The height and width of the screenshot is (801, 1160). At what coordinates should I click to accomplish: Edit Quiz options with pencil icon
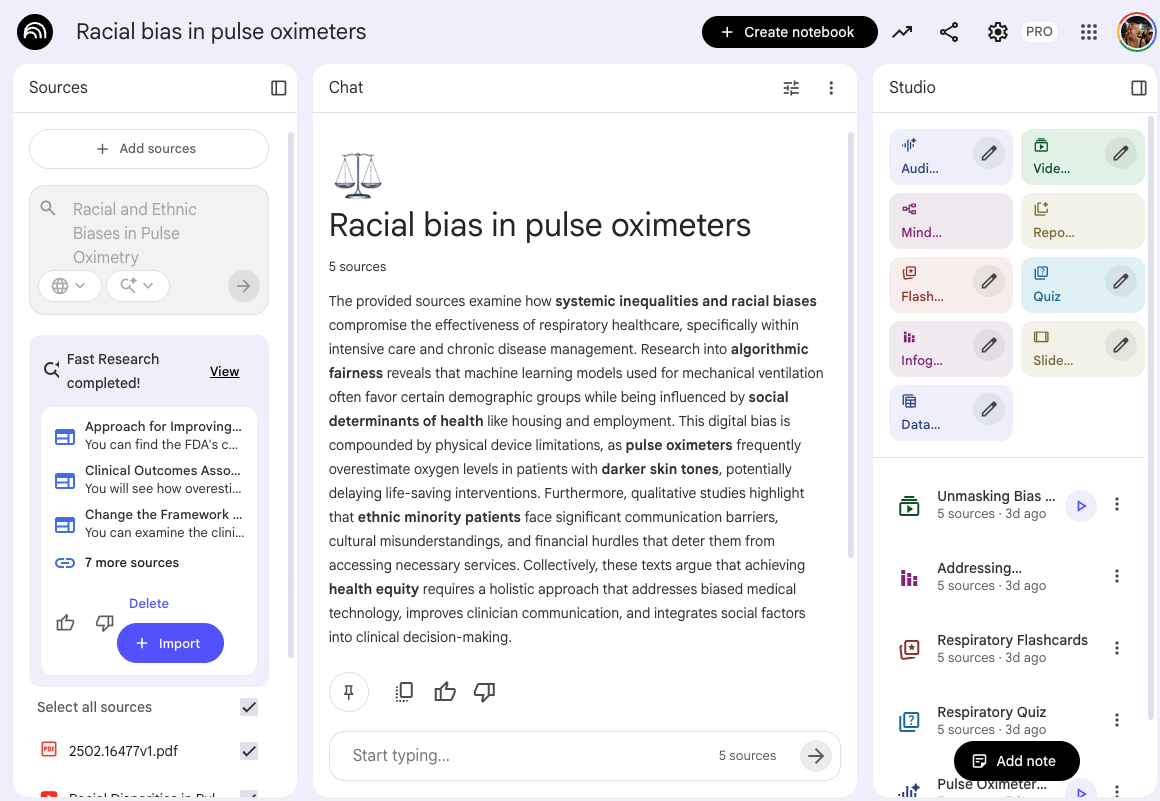pyautogui.click(x=1120, y=281)
